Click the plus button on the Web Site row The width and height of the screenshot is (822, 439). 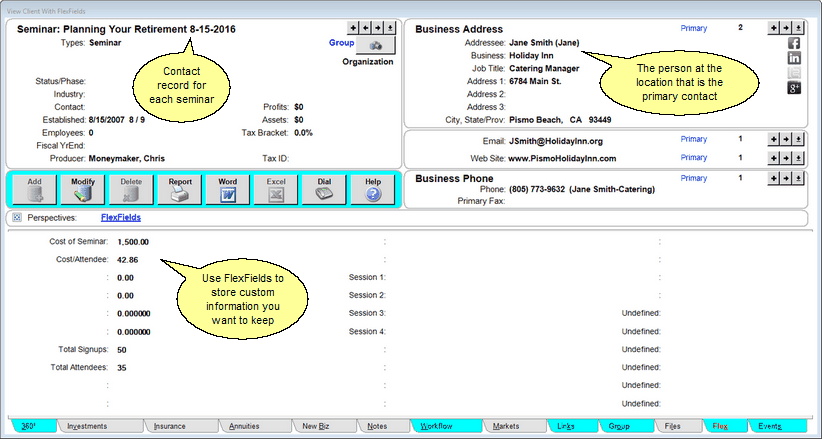click(773, 158)
